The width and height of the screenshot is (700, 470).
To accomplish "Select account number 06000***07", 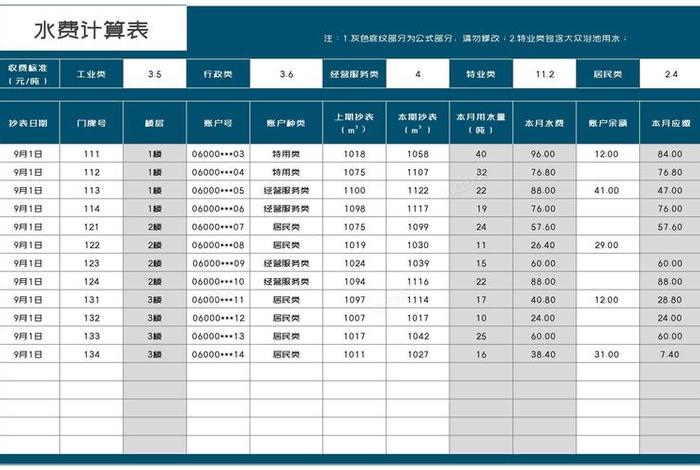I will click(218, 227).
